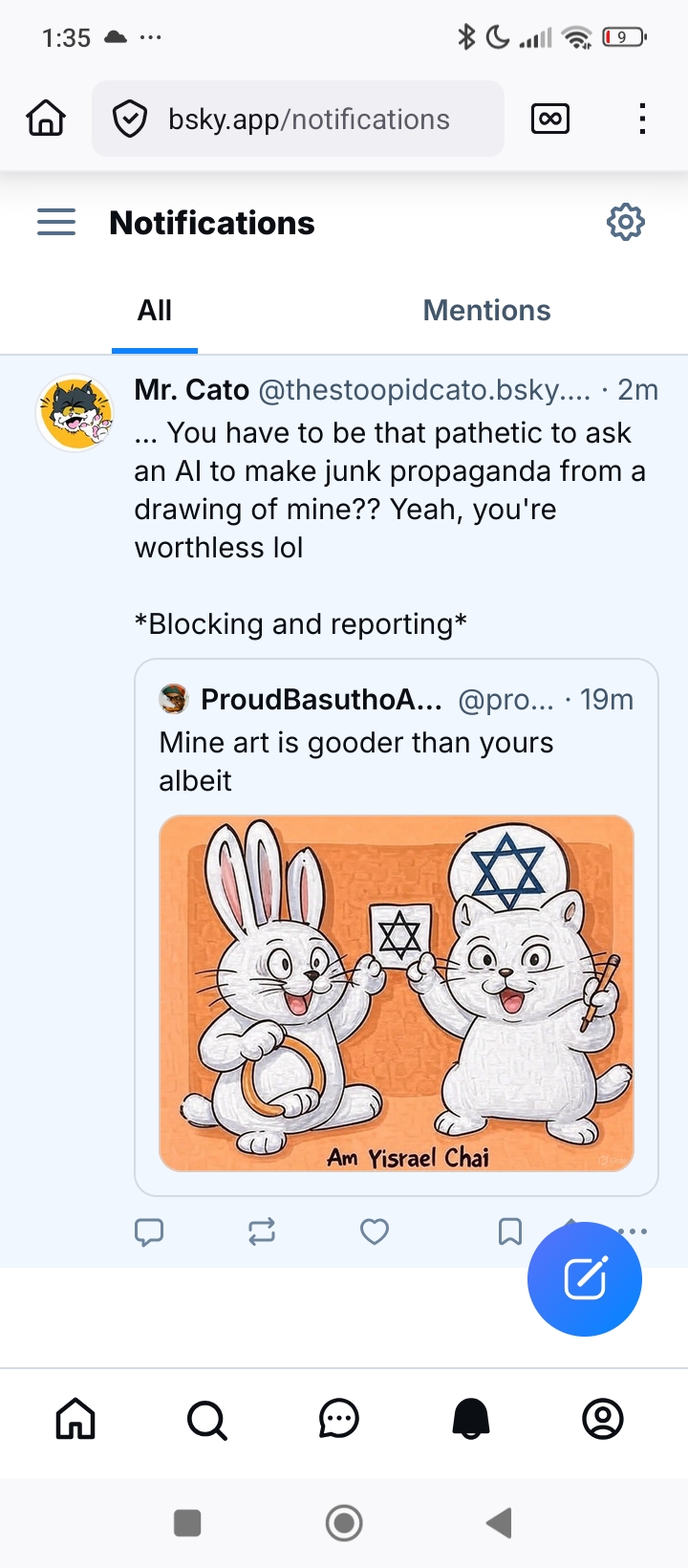Open notification settings gear
Screen dimensions: 688x1568
point(626,222)
